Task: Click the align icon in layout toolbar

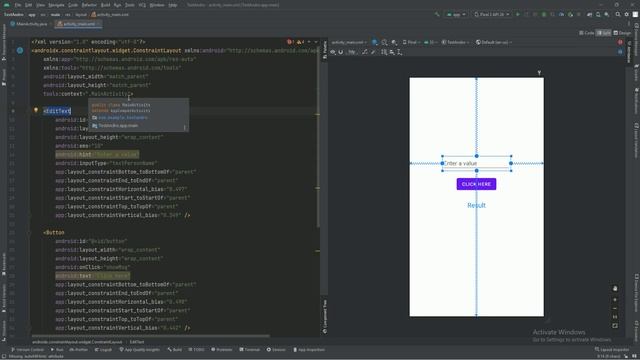Action: tap(392, 52)
